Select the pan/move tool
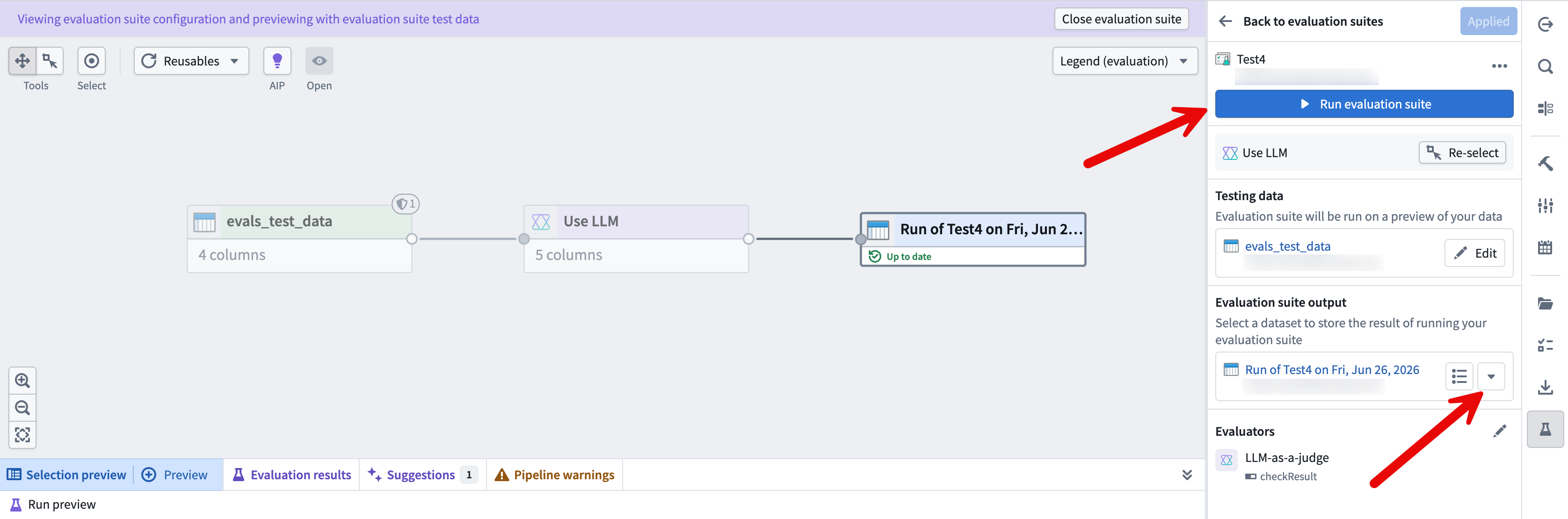The image size is (1568, 519). (x=22, y=61)
